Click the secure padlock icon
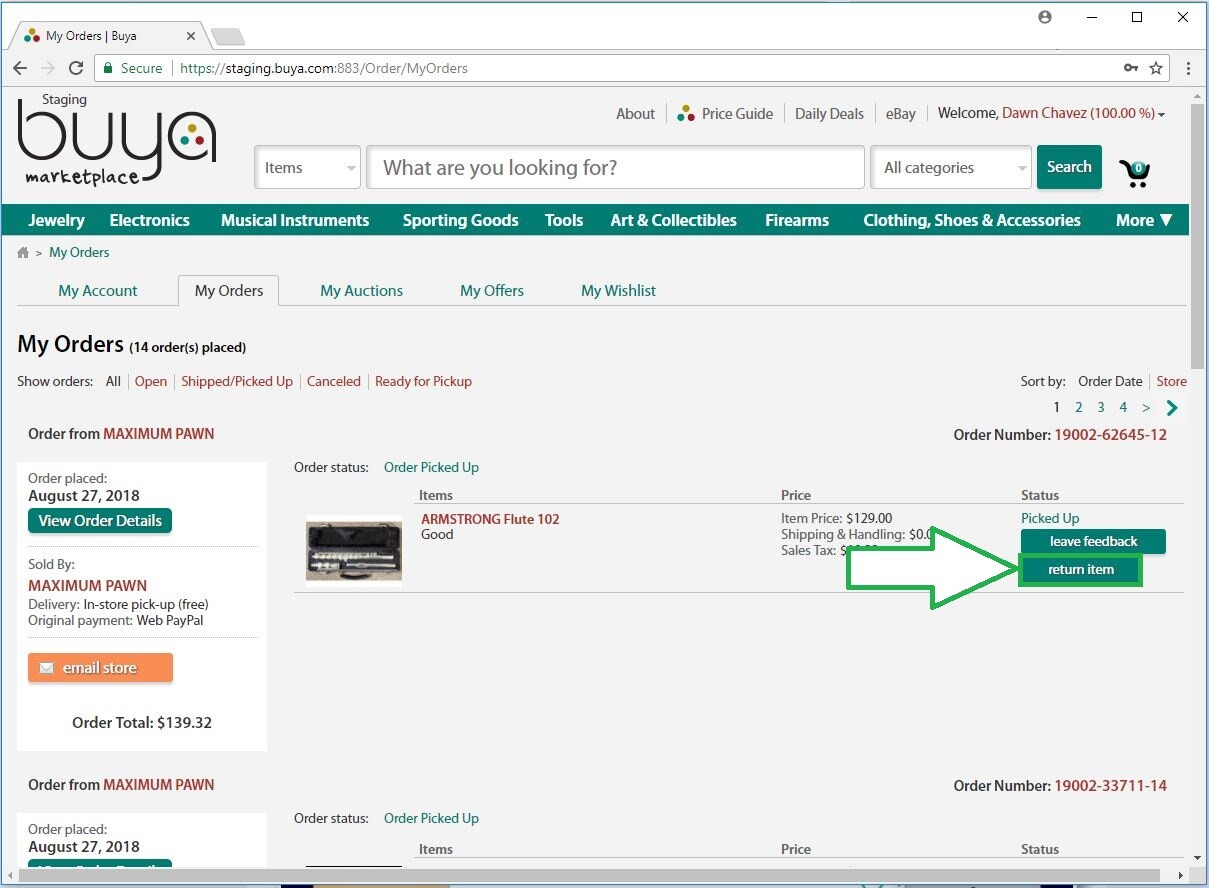This screenshot has width=1209, height=888. (108, 68)
